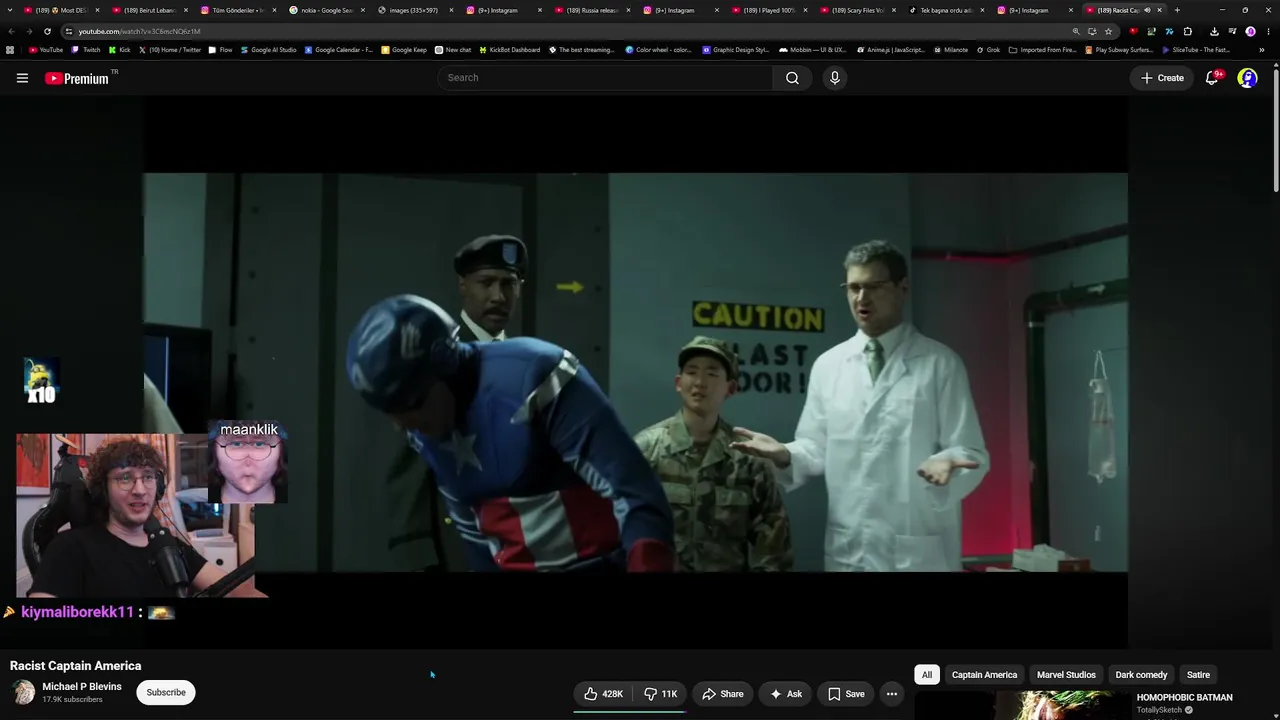Viewport: 1280px width, 720px height.
Task: Filter related videos by Marvel Studios
Action: pyautogui.click(x=1066, y=675)
